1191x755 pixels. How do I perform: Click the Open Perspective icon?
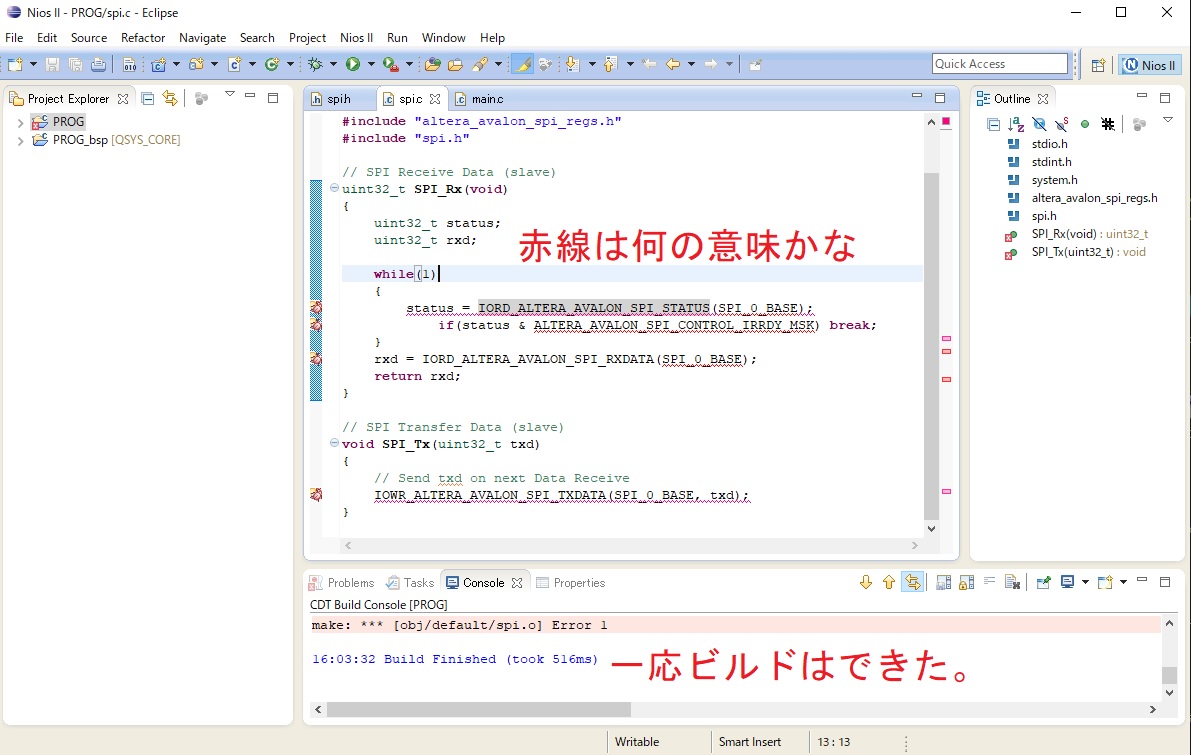coord(1098,65)
